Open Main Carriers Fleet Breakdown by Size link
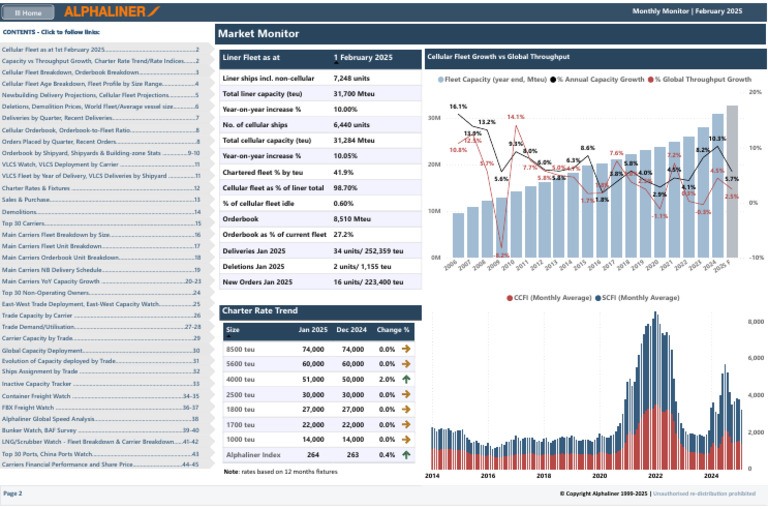This screenshot has width=768, height=509. tap(100, 235)
